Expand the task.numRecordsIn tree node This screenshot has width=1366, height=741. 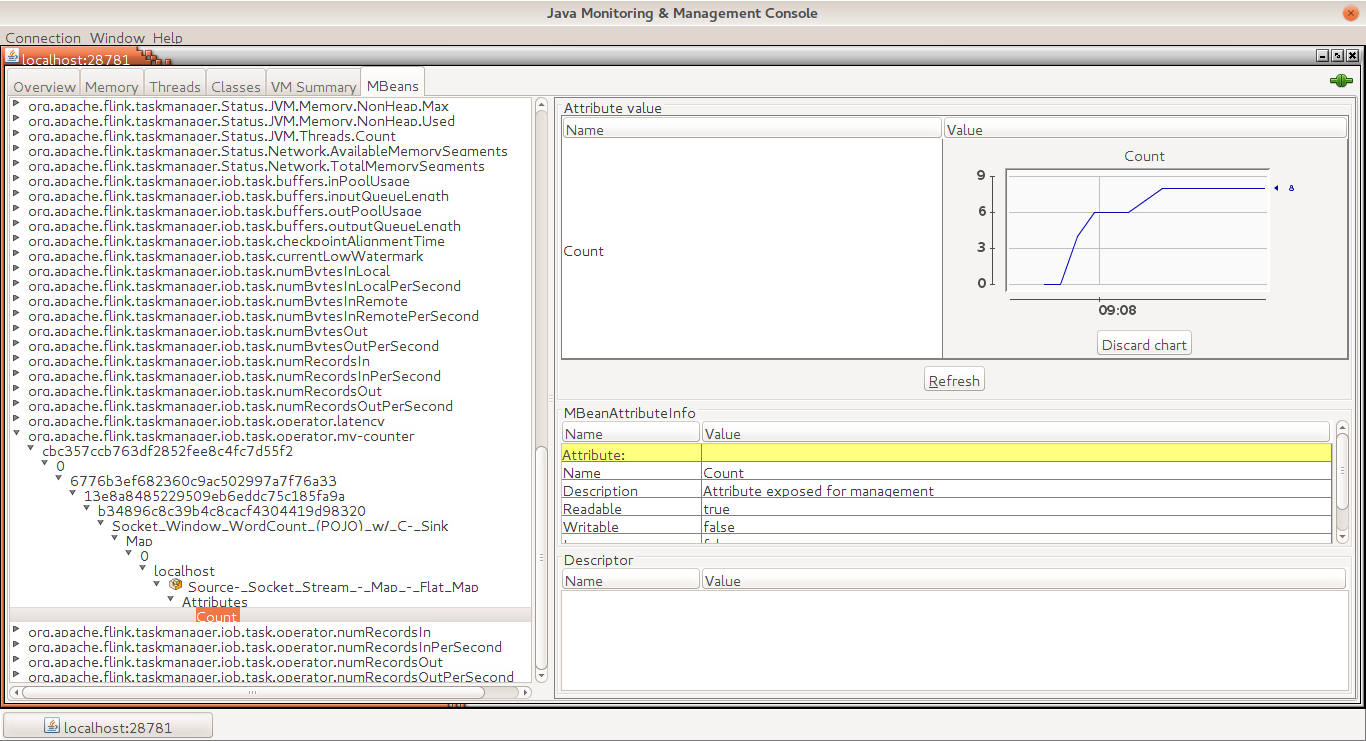point(16,360)
